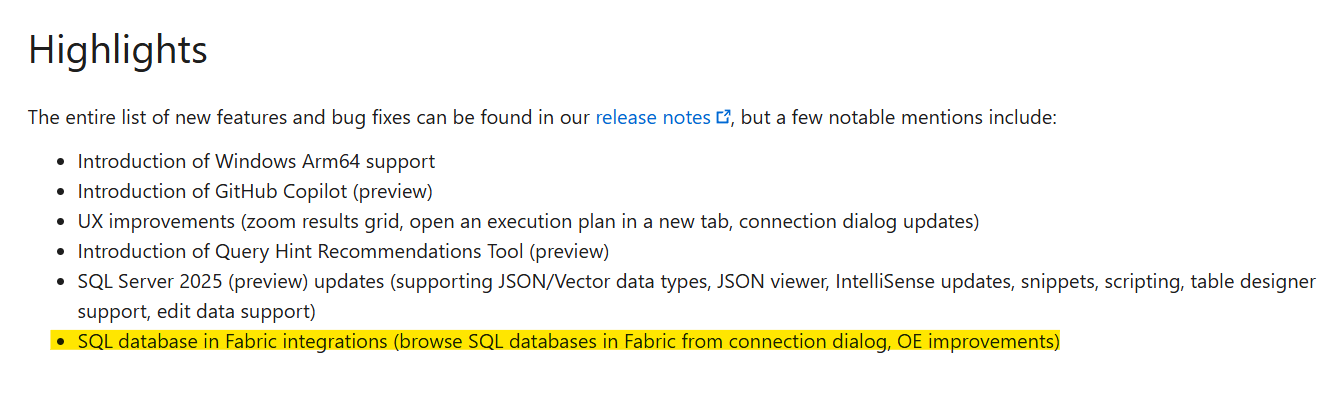1323x402 pixels.
Task: Click the bullet dot before Query Hint item
Action: point(61,252)
